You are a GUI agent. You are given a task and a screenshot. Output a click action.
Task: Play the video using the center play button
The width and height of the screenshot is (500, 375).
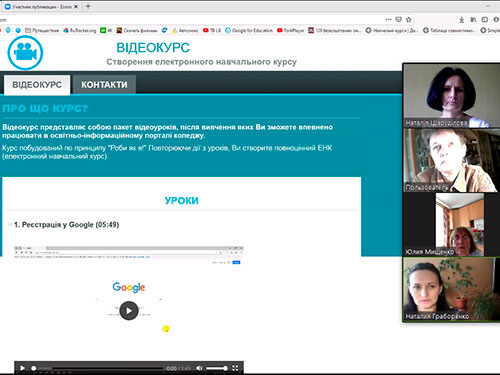point(129,311)
